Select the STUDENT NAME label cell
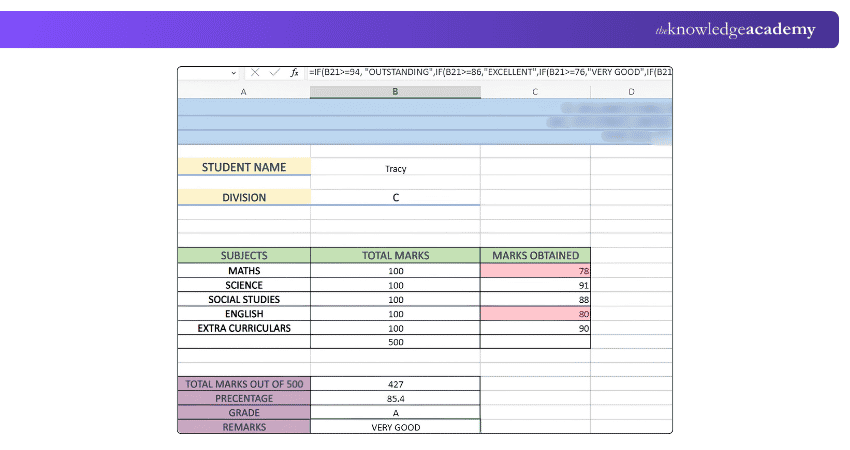 click(x=244, y=167)
